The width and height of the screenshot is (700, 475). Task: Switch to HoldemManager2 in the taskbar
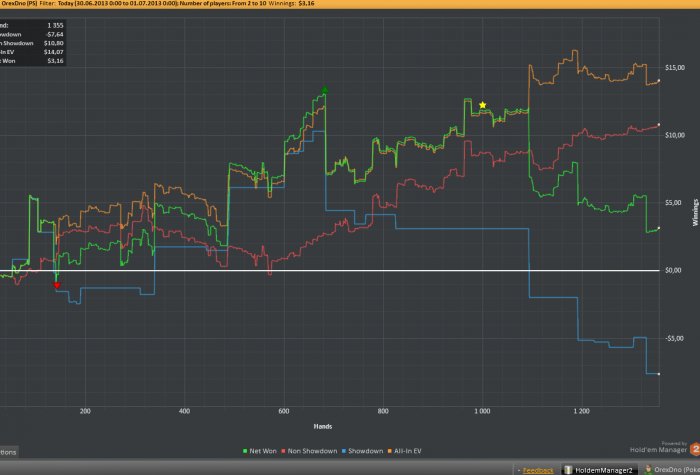pos(598,470)
